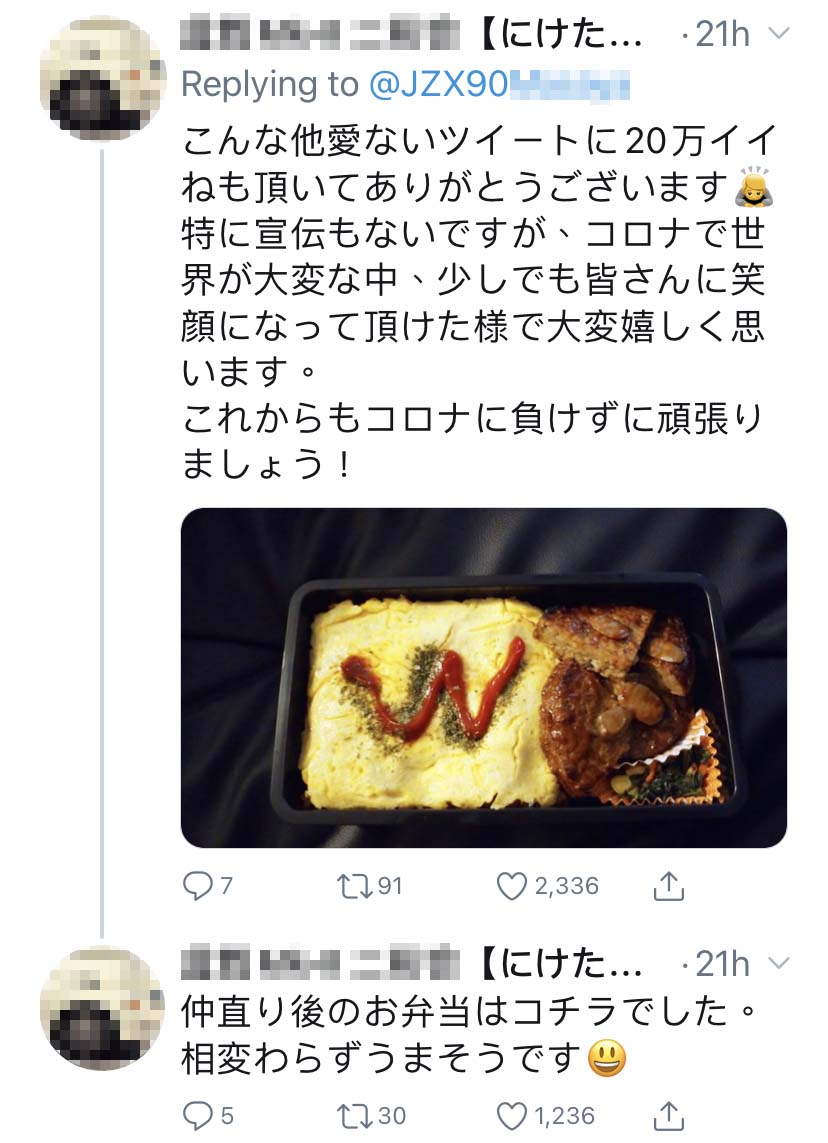828x1143 pixels.
Task: Open the tweet text about コロナに負けずに頑張りましょう
Action: tap(474, 441)
